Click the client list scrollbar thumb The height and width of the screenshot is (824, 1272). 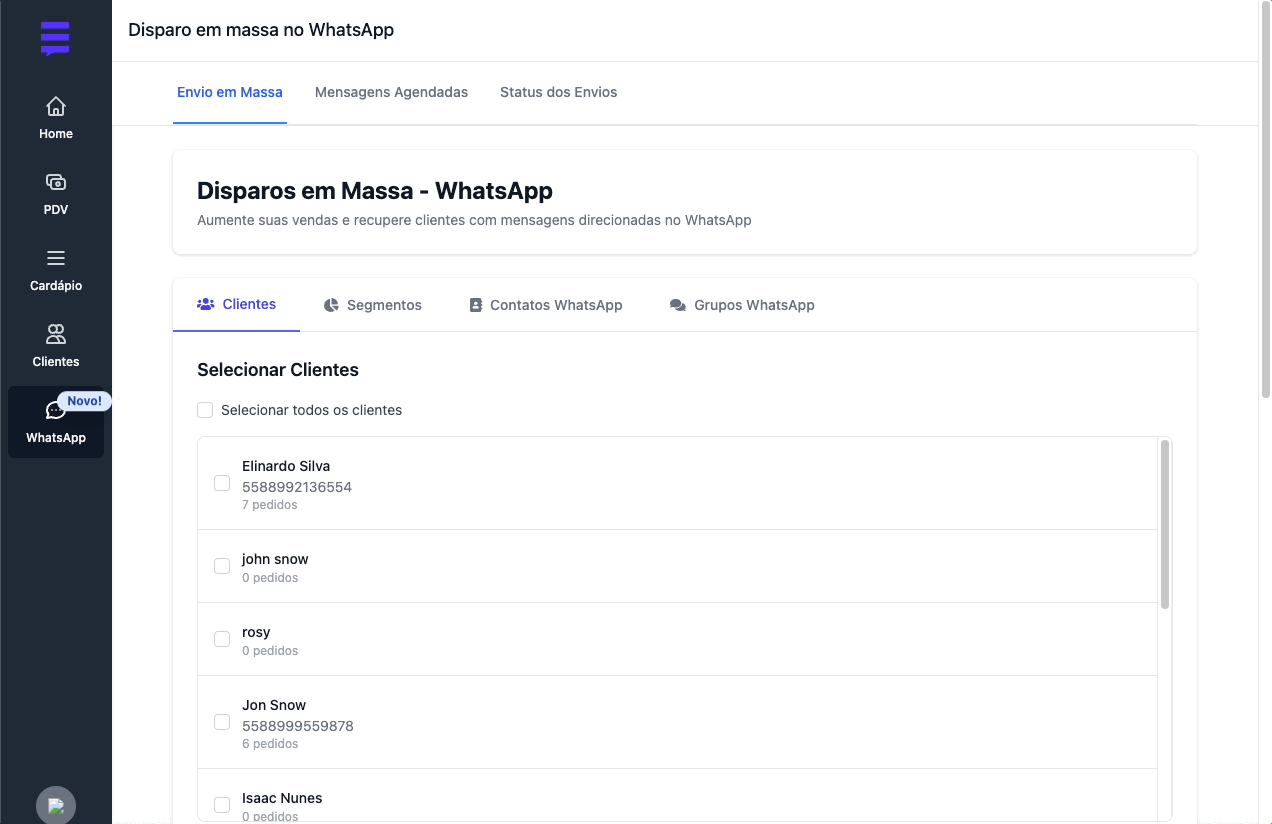(x=1165, y=524)
